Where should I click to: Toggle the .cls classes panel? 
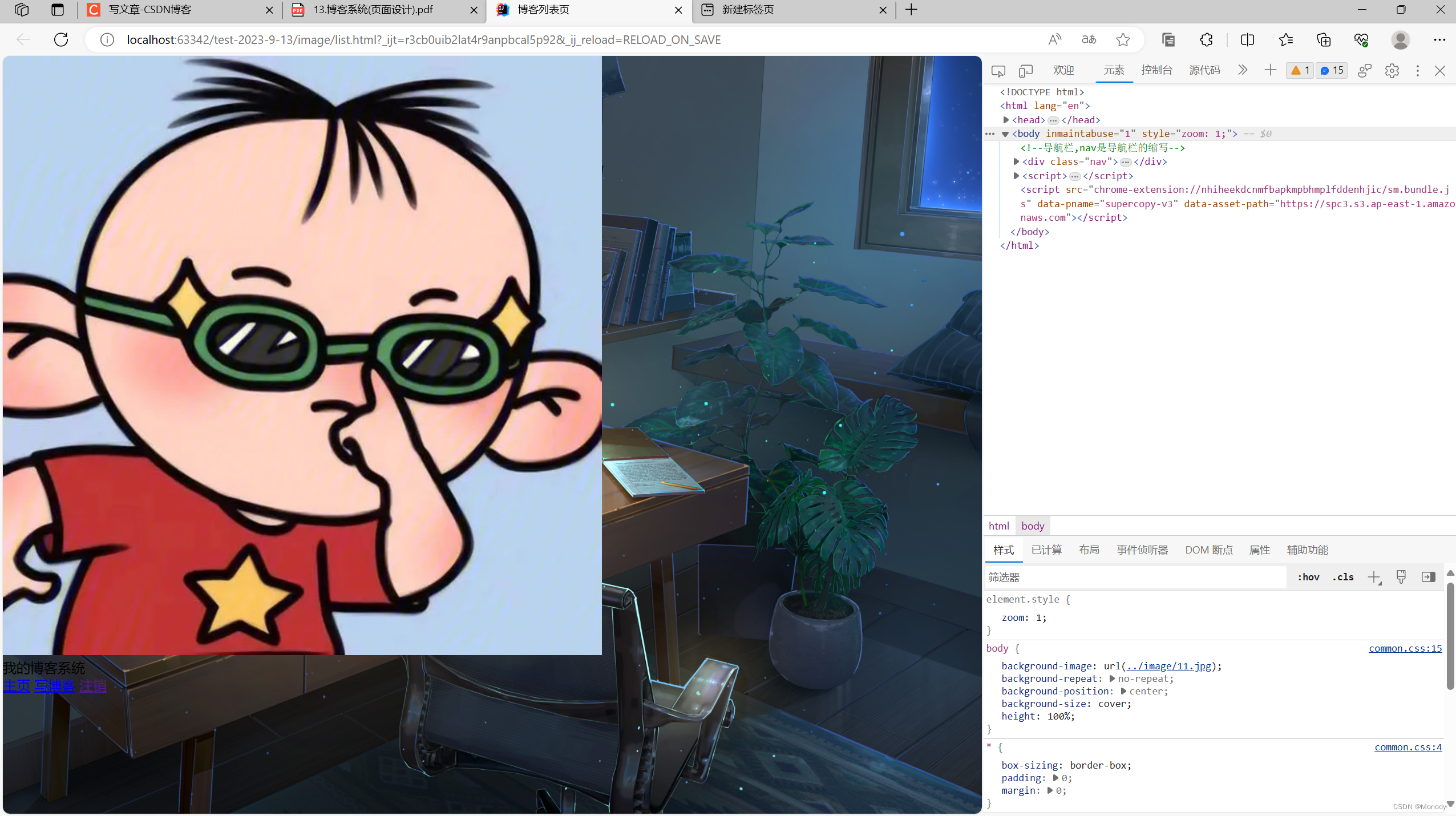[x=1343, y=577]
